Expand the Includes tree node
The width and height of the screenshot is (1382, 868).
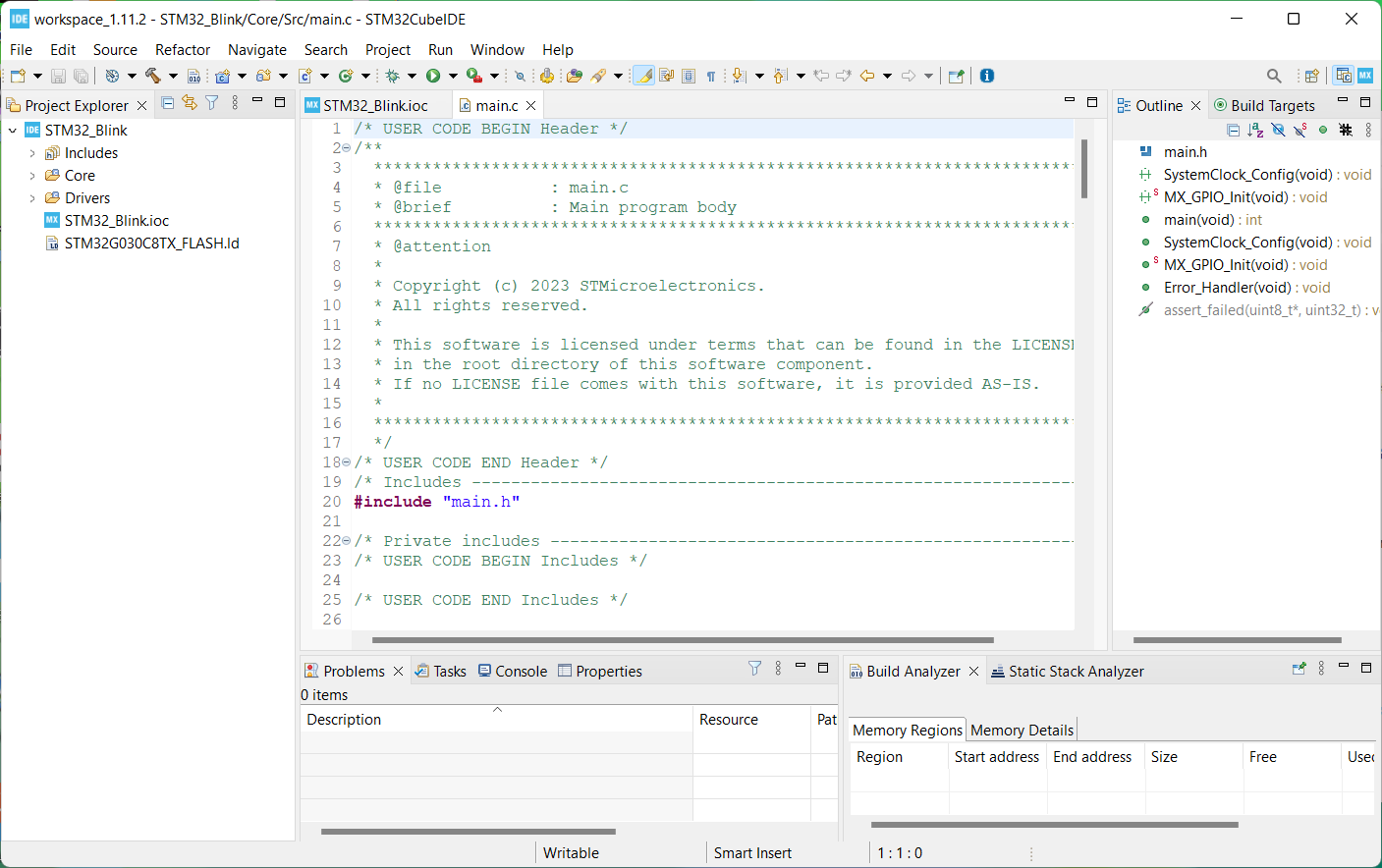[32, 153]
